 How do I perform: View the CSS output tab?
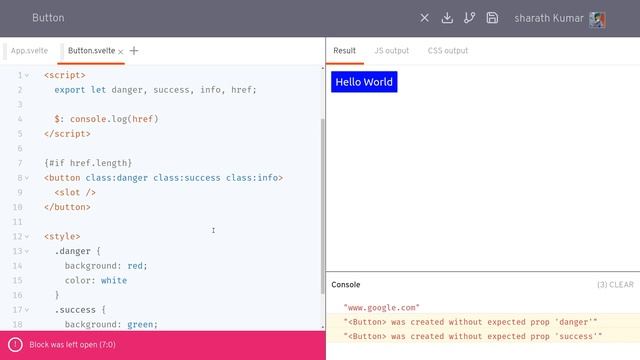[x=448, y=51]
